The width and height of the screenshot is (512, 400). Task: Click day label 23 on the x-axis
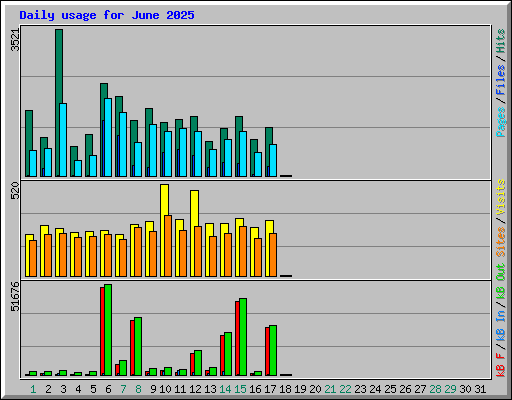(x=360, y=389)
